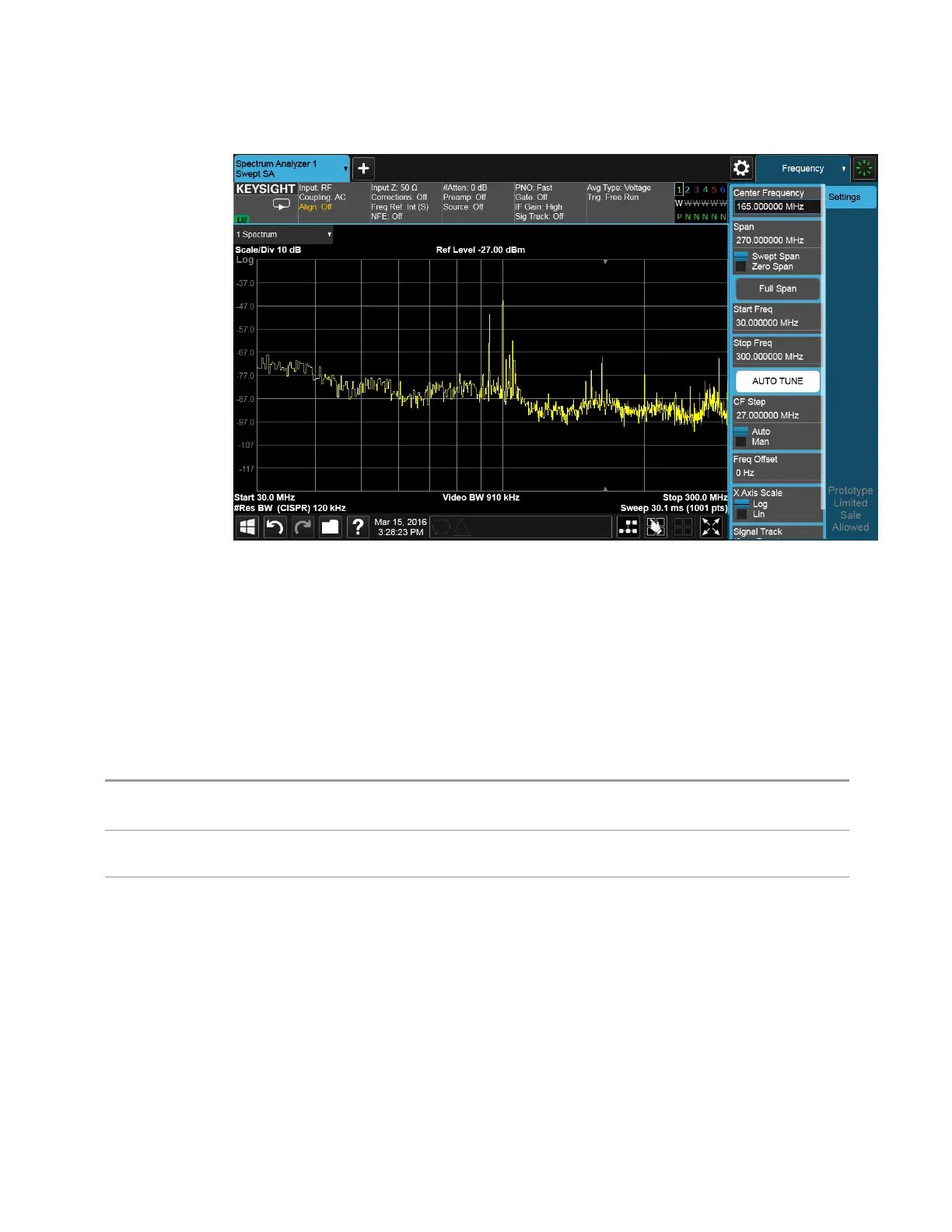
Task: Click the Input Z: 50 Ω info panel
Action: click(405, 202)
